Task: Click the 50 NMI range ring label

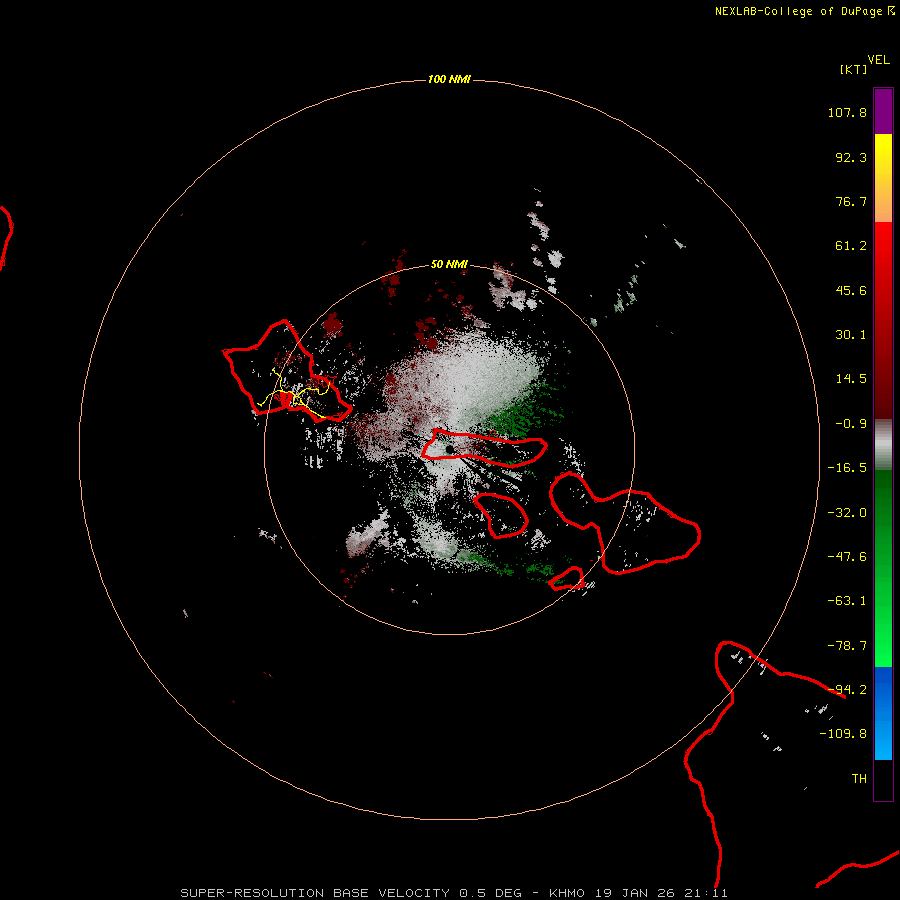Action: click(449, 264)
